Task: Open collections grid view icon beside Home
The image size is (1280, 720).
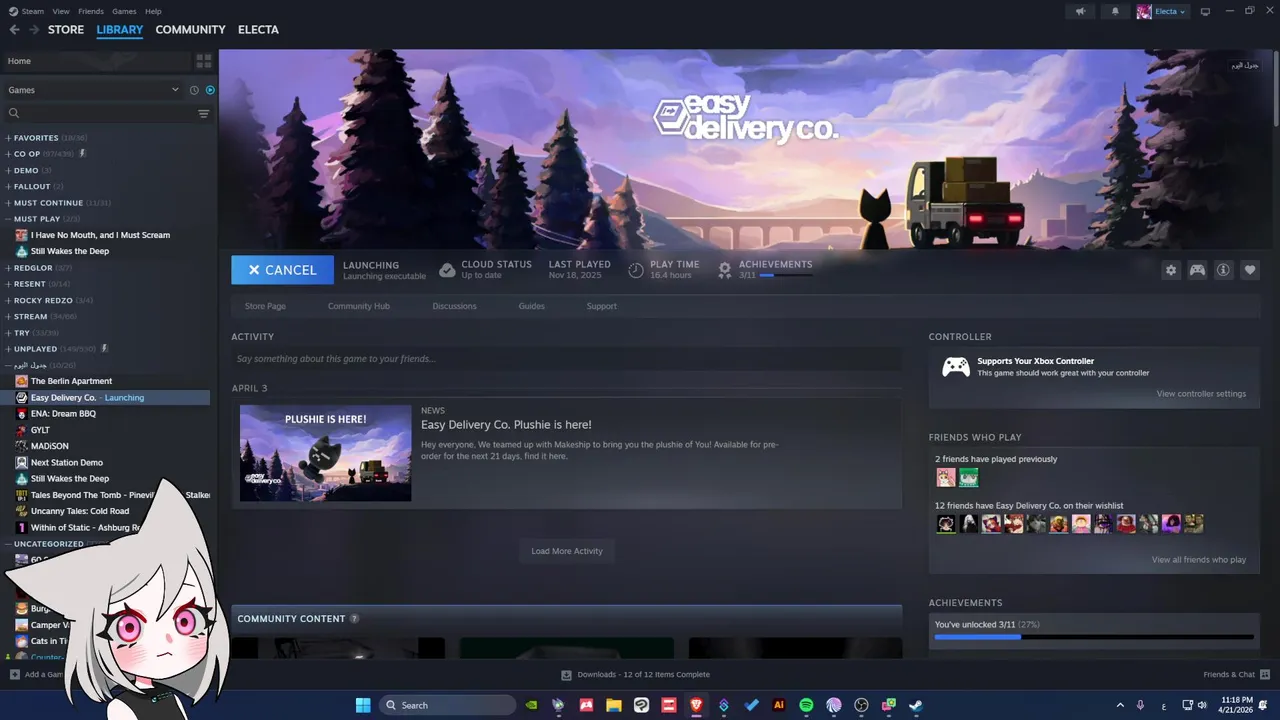Action: pos(204,61)
